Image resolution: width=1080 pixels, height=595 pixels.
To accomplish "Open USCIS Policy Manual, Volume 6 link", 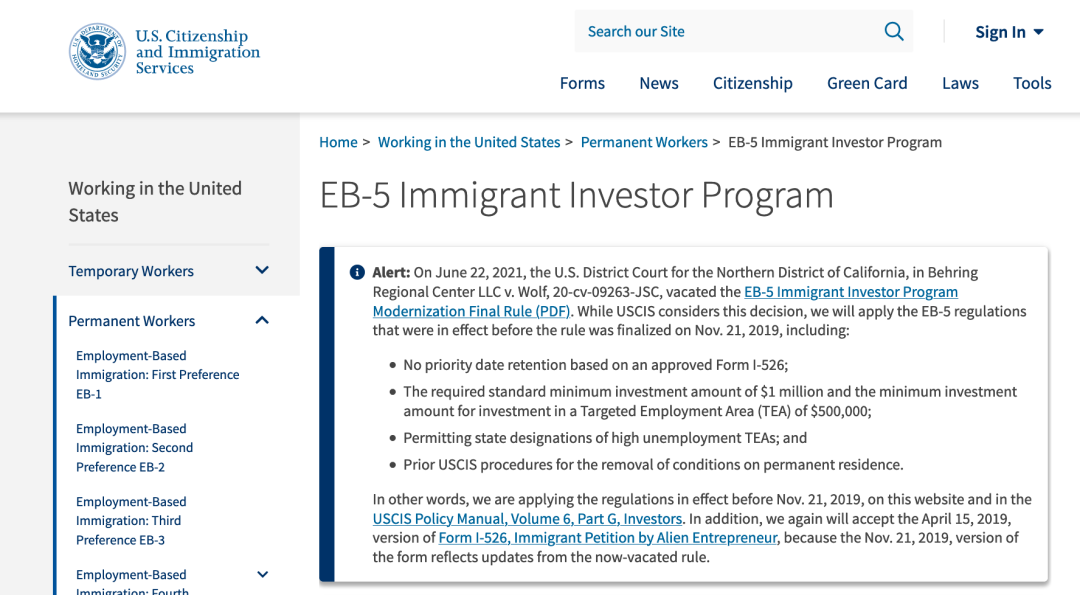I will tap(527, 519).
